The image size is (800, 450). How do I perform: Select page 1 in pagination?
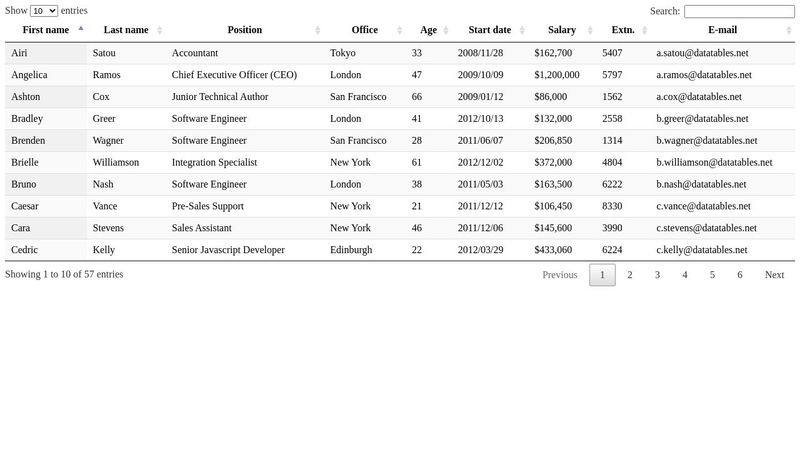pos(602,275)
